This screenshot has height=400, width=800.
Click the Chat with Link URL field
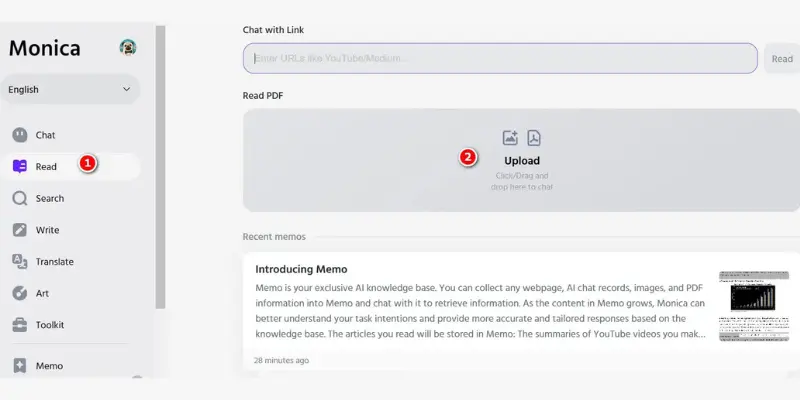pos(500,58)
